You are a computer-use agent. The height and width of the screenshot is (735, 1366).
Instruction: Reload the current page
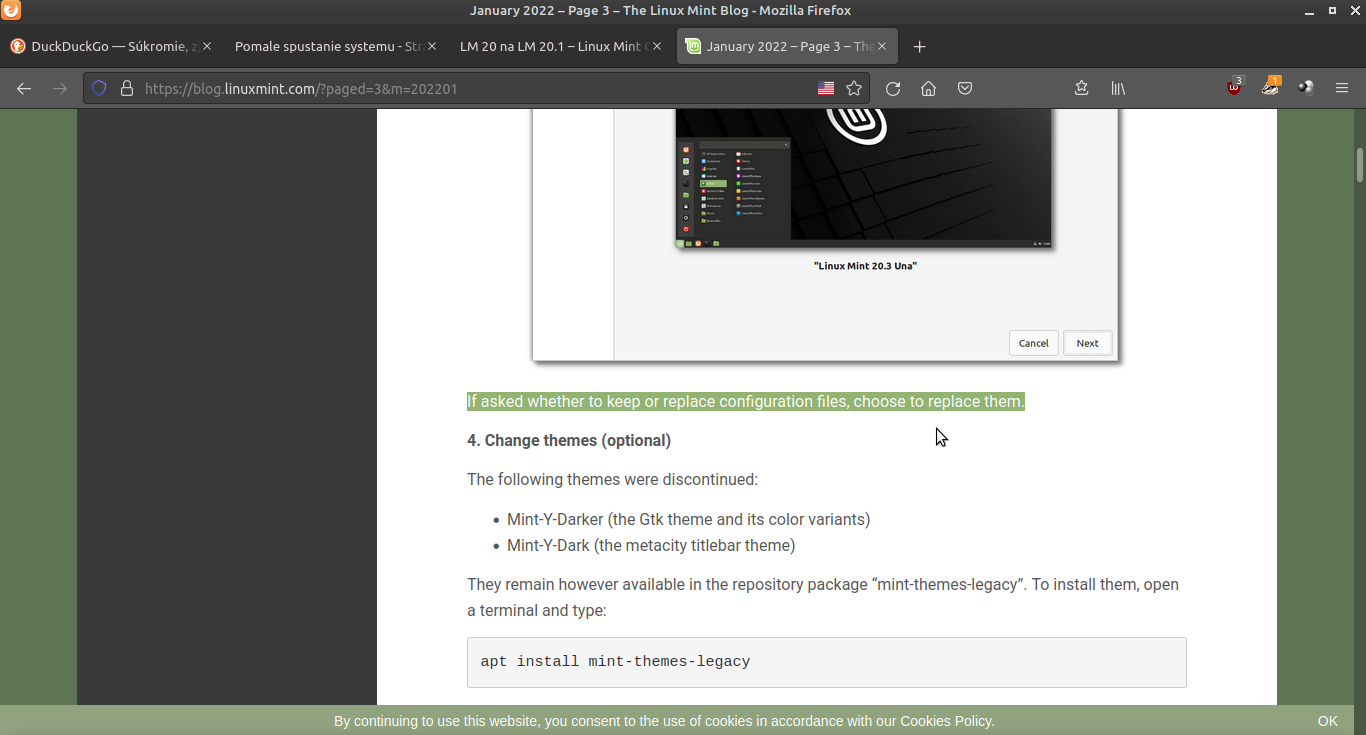[893, 88]
